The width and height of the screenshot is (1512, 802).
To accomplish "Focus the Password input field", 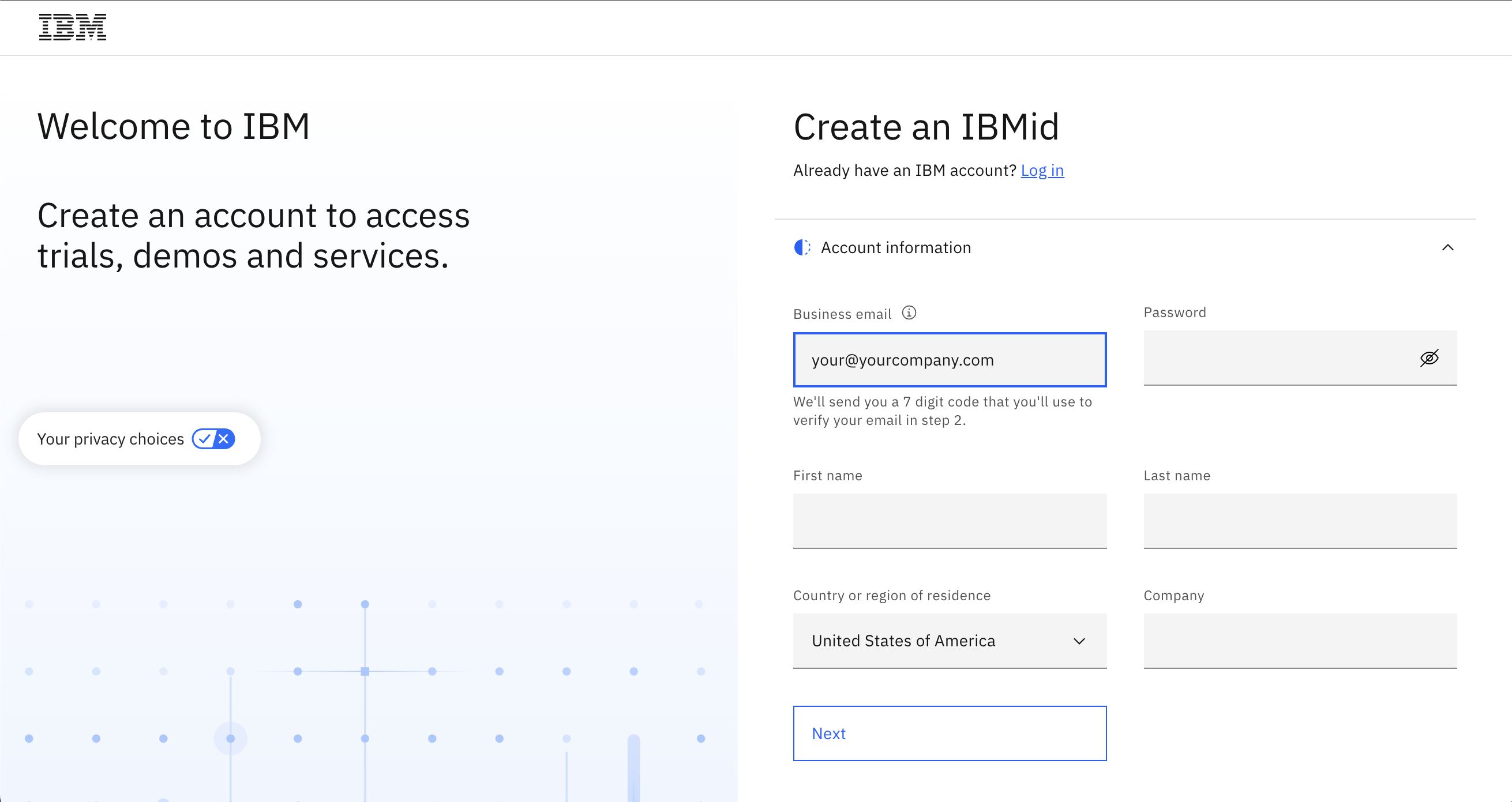I will [x=1300, y=358].
